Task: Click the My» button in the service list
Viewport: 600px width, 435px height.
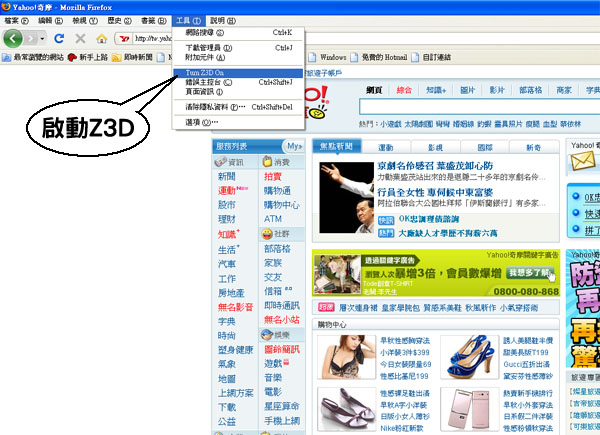Action: pos(294,146)
